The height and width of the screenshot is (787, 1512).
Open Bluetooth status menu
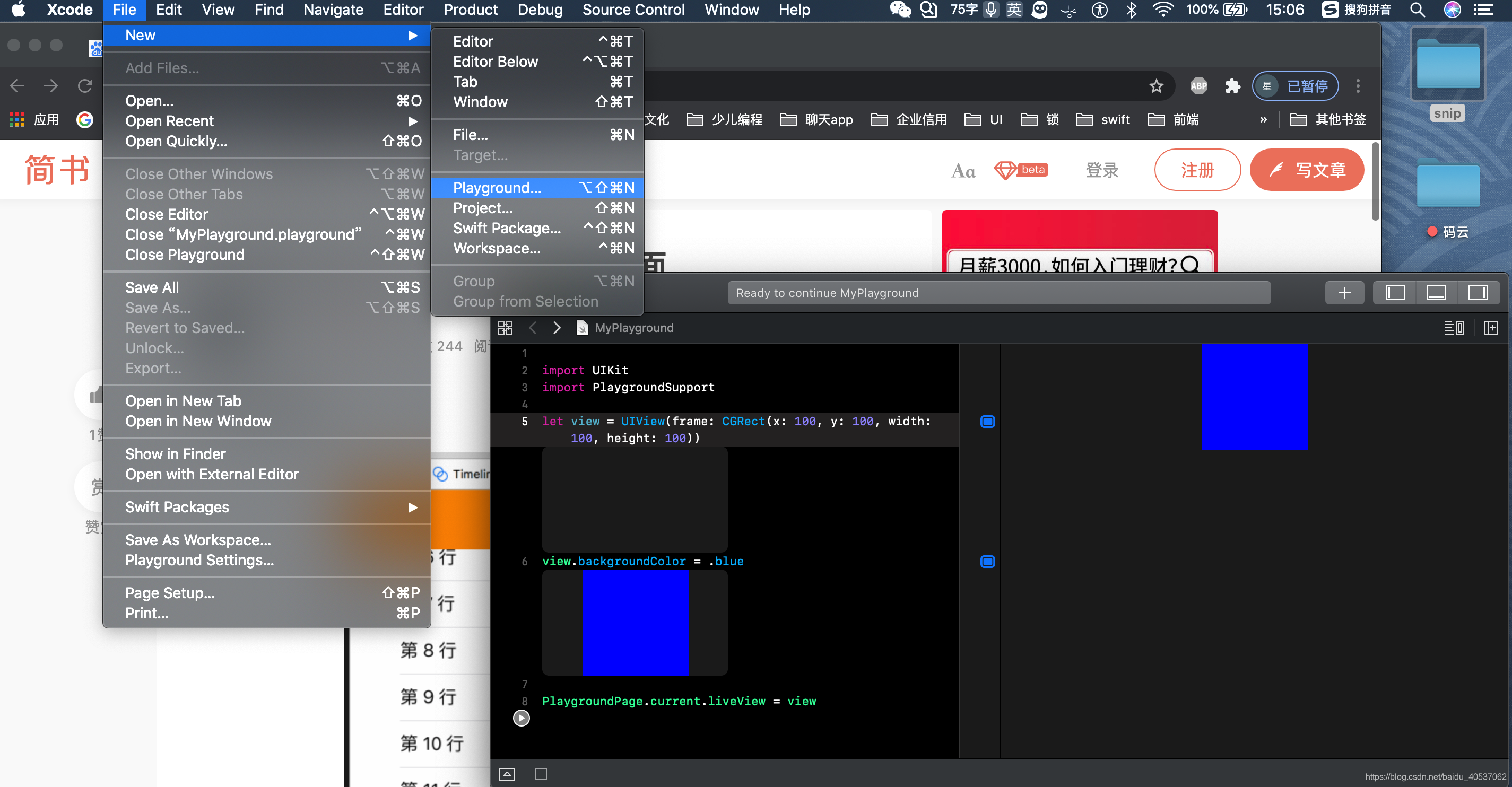tap(1131, 10)
